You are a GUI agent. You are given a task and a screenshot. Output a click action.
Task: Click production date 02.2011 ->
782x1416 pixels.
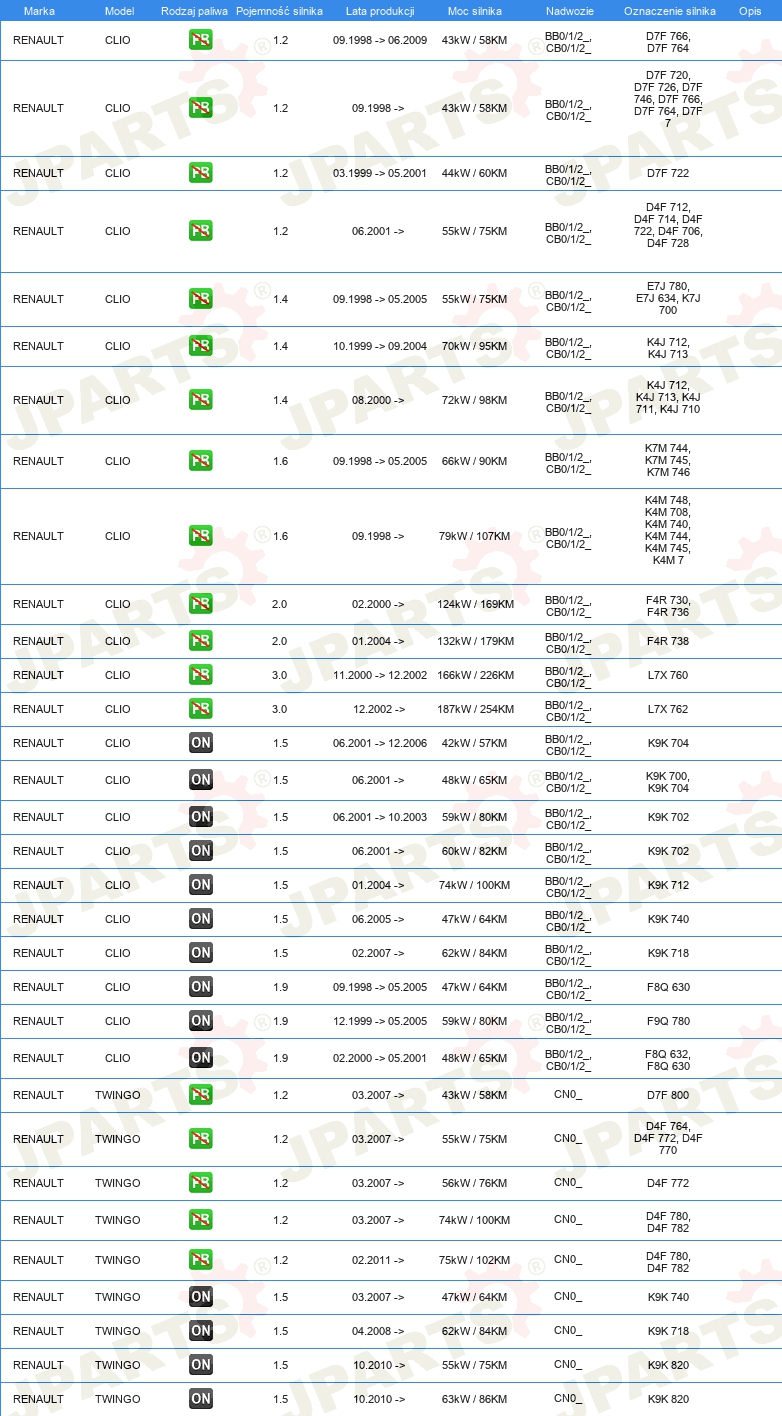pos(378,1260)
